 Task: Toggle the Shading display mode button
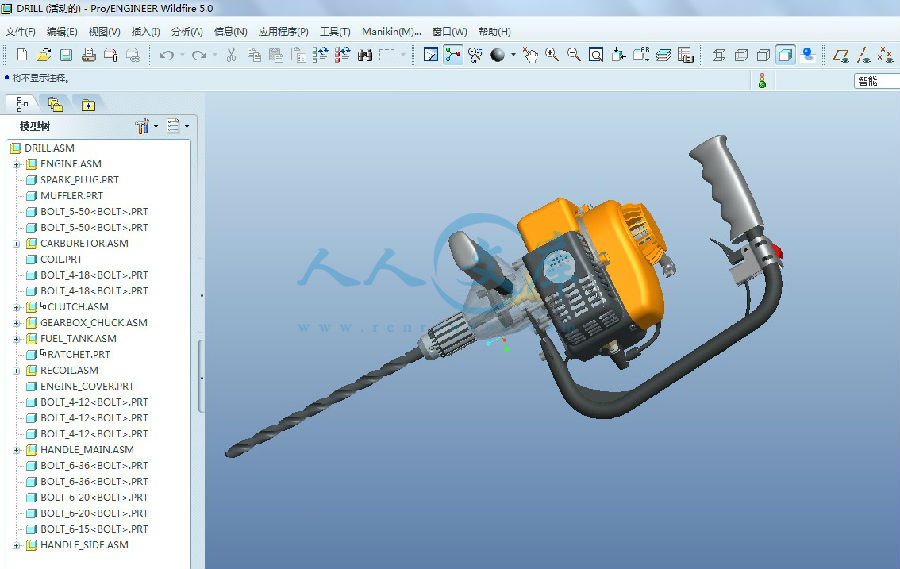[785, 55]
